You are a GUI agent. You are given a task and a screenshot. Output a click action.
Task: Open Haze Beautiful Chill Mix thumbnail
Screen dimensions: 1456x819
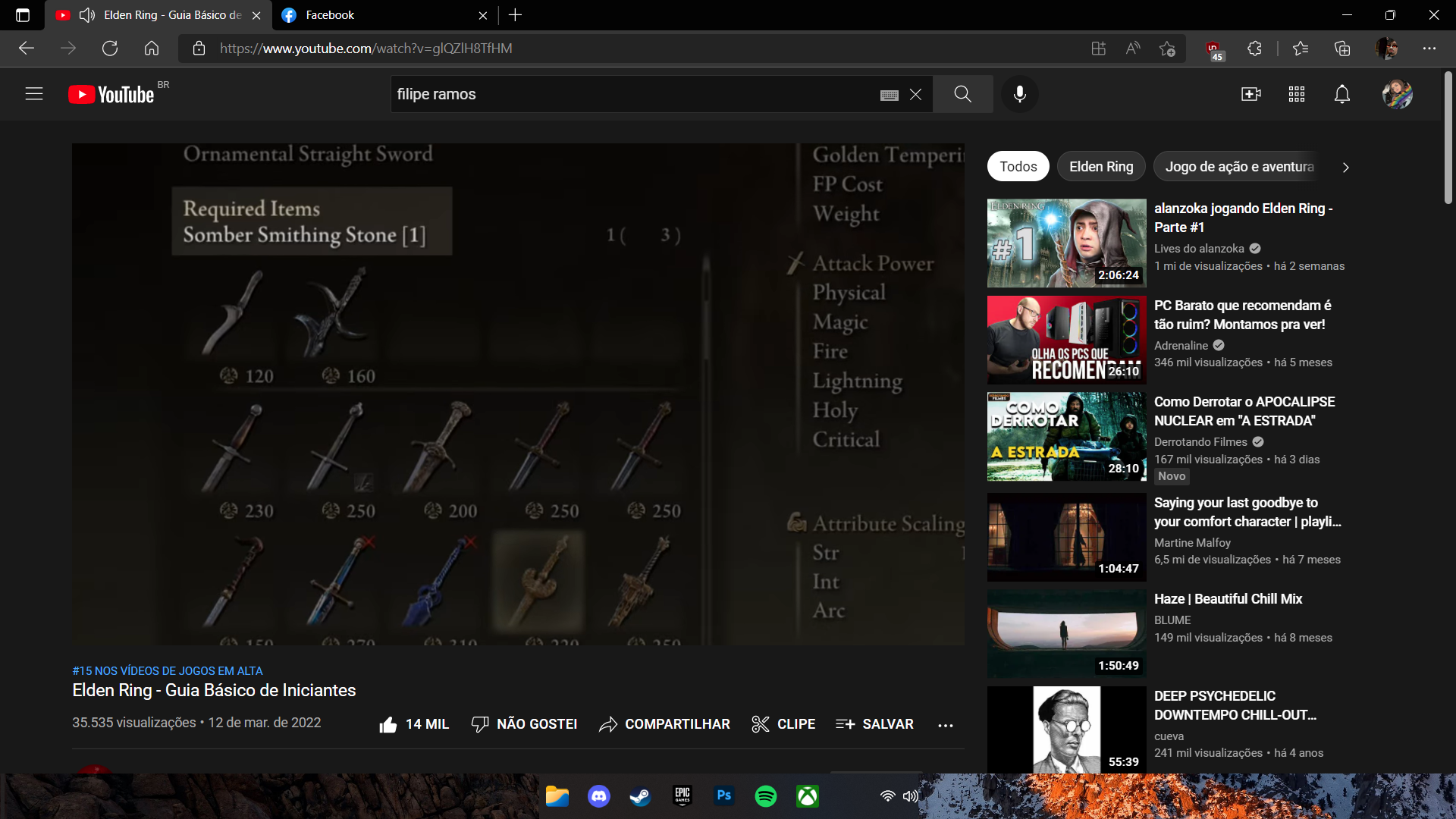[1066, 634]
